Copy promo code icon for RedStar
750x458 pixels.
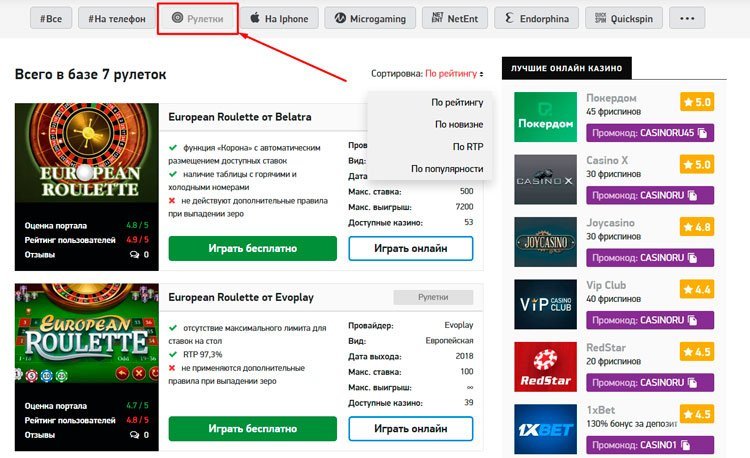[692, 382]
